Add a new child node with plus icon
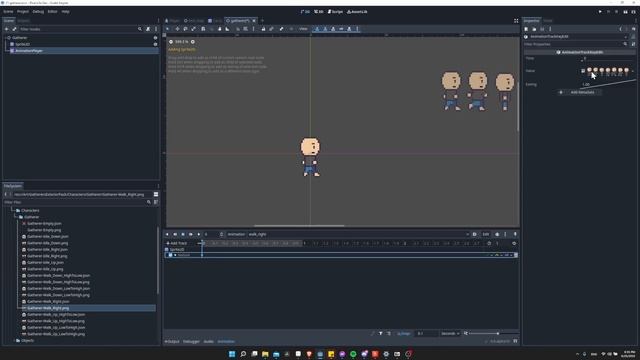The width and height of the screenshot is (640, 360). 7,29
